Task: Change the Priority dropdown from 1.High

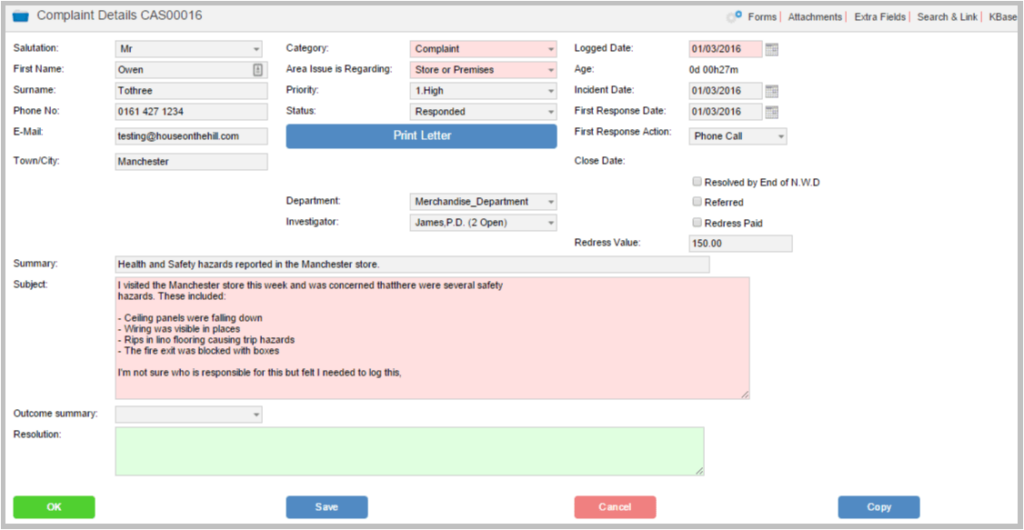Action: coord(483,91)
